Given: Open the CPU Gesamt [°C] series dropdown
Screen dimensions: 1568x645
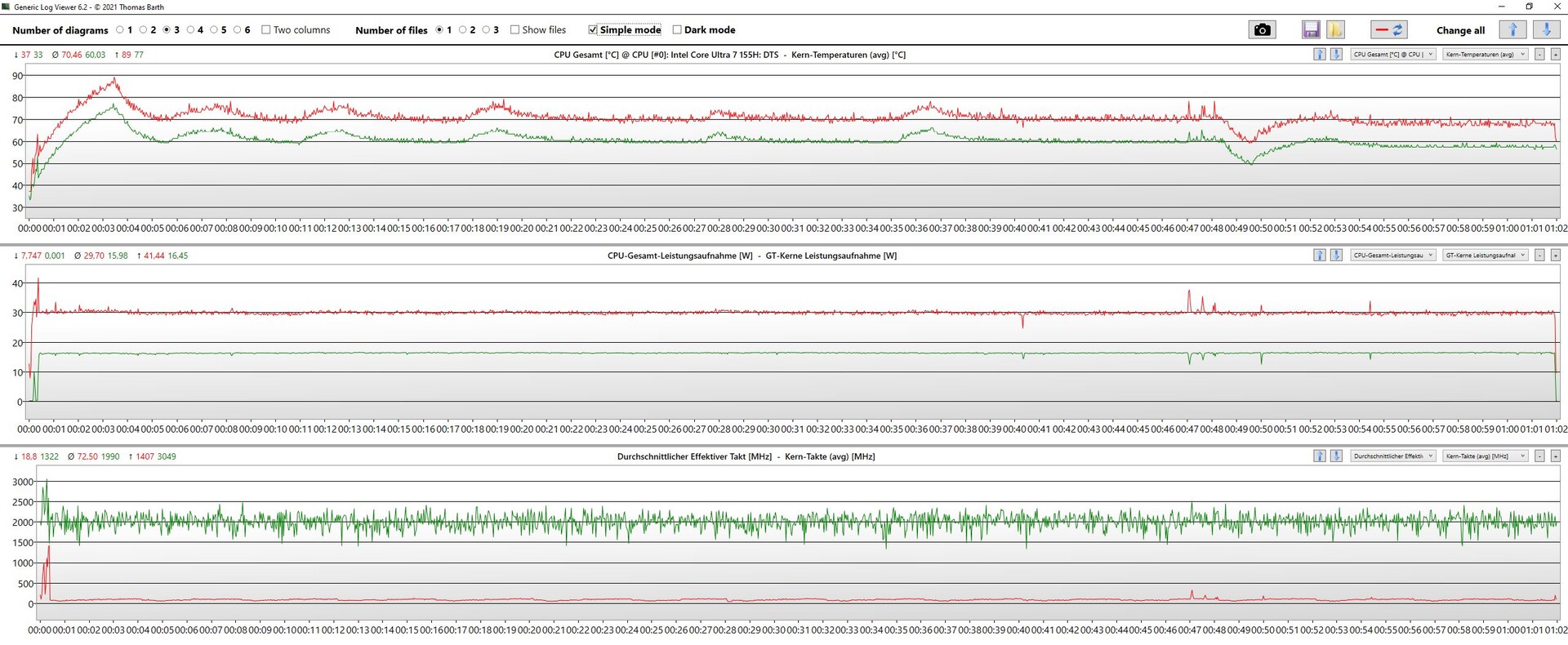Looking at the screenshot, I should point(1392,55).
